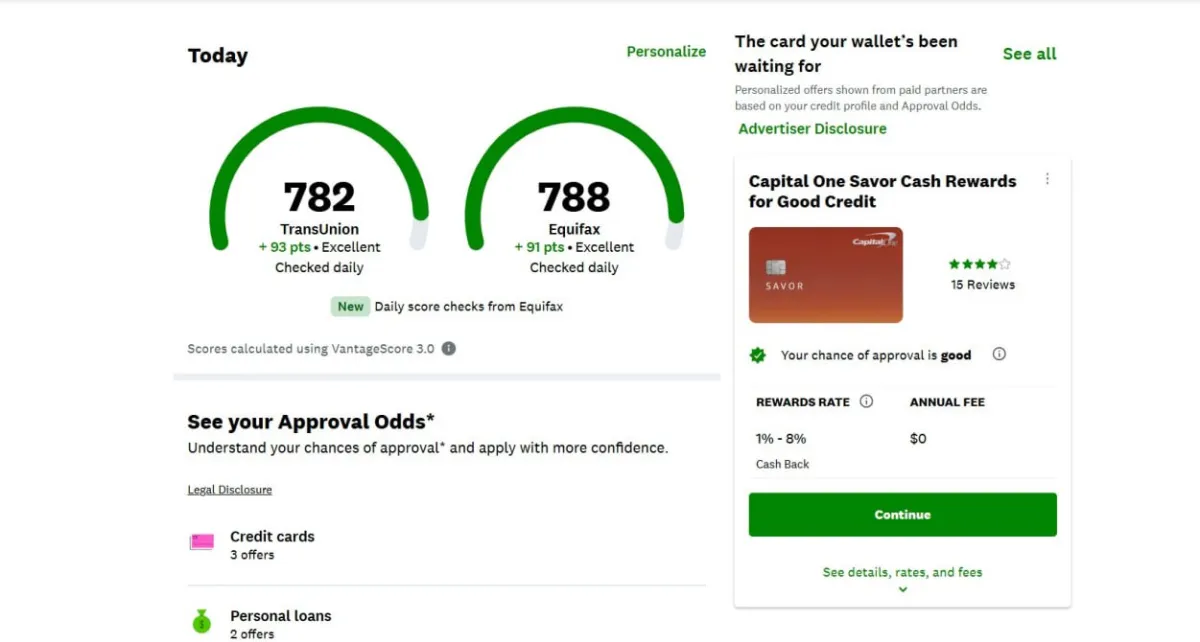Click the green personal loans money bag icon

click(x=201, y=622)
